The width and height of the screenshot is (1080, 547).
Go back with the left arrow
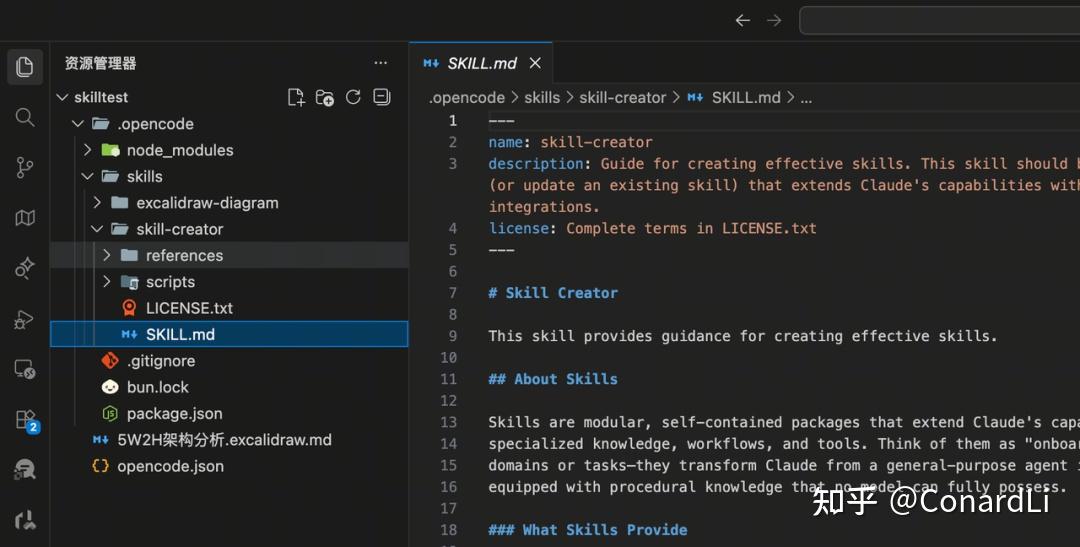click(742, 20)
